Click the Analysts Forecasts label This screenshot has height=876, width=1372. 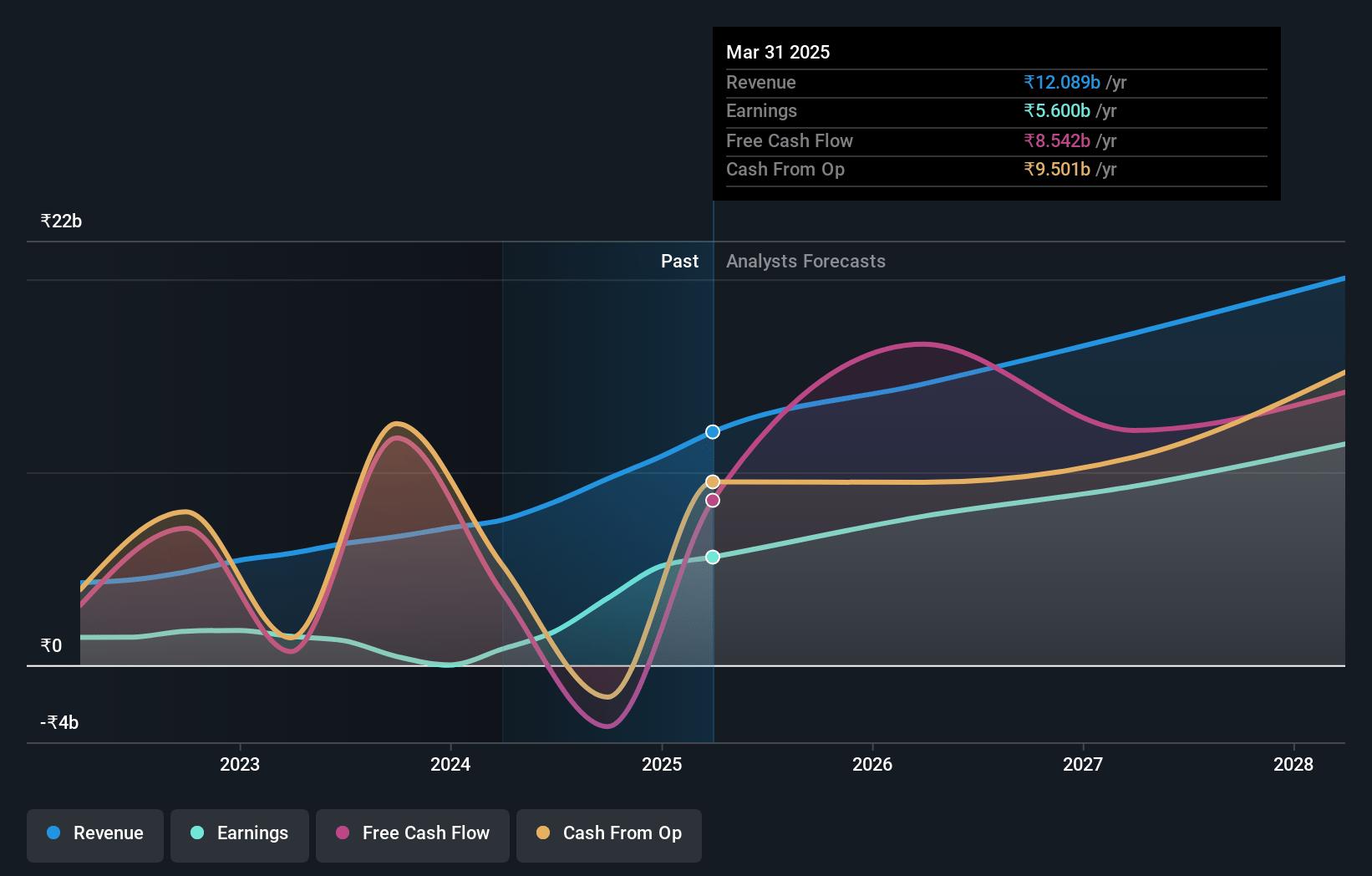pos(805,261)
